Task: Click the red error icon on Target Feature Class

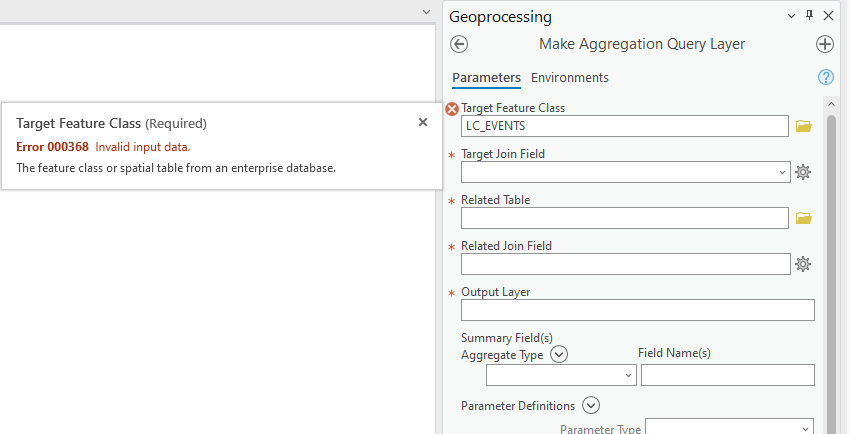Action: [452, 109]
